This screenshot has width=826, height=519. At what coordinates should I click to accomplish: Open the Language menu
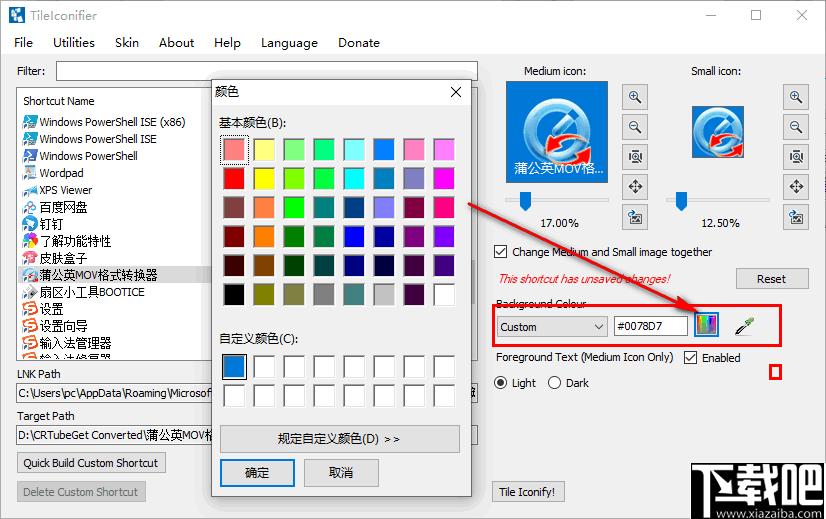[289, 43]
